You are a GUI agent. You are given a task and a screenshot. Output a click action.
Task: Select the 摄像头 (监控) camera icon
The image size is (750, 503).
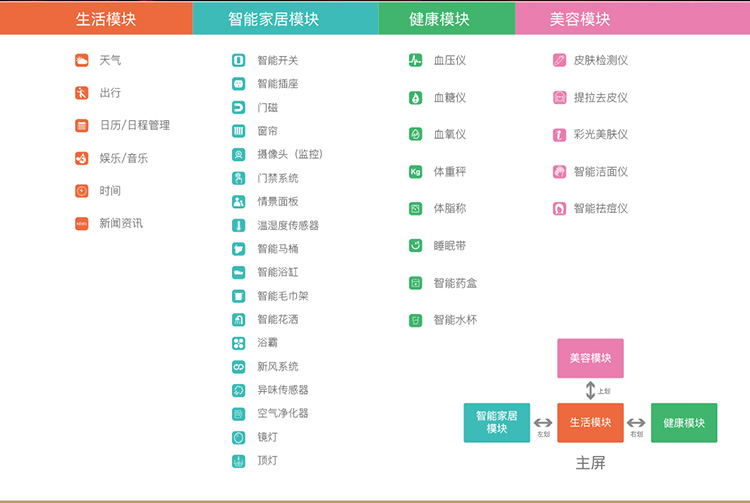tap(239, 154)
